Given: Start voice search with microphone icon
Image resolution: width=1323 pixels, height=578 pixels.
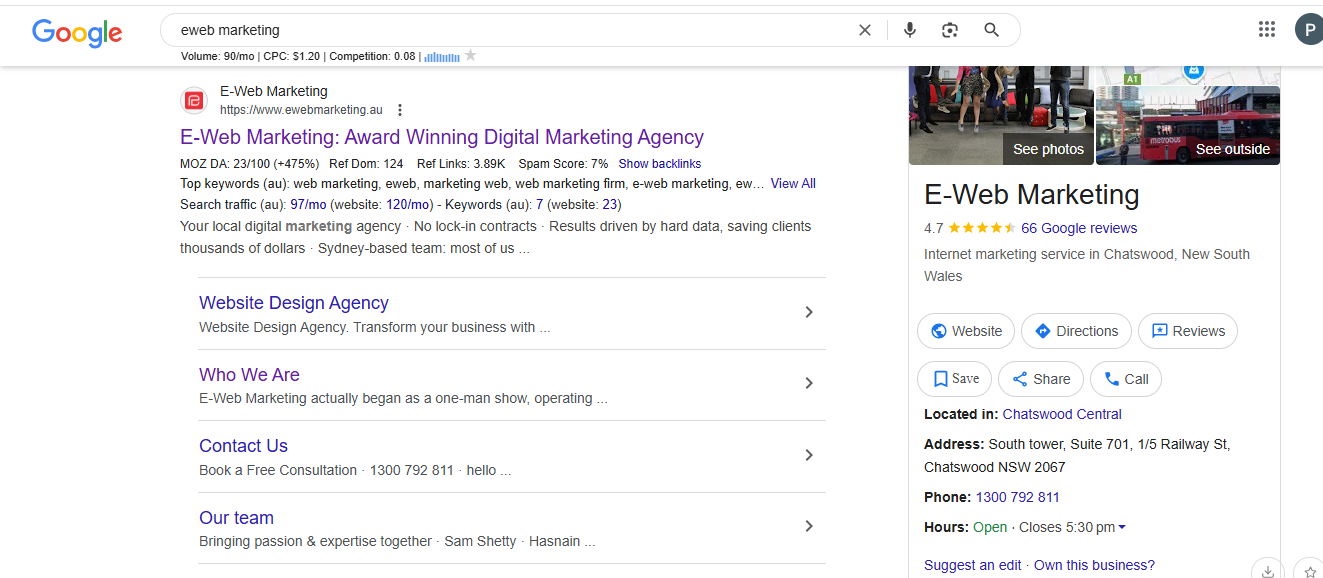Looking at the screenshot, I should click(x=909, y=30).
